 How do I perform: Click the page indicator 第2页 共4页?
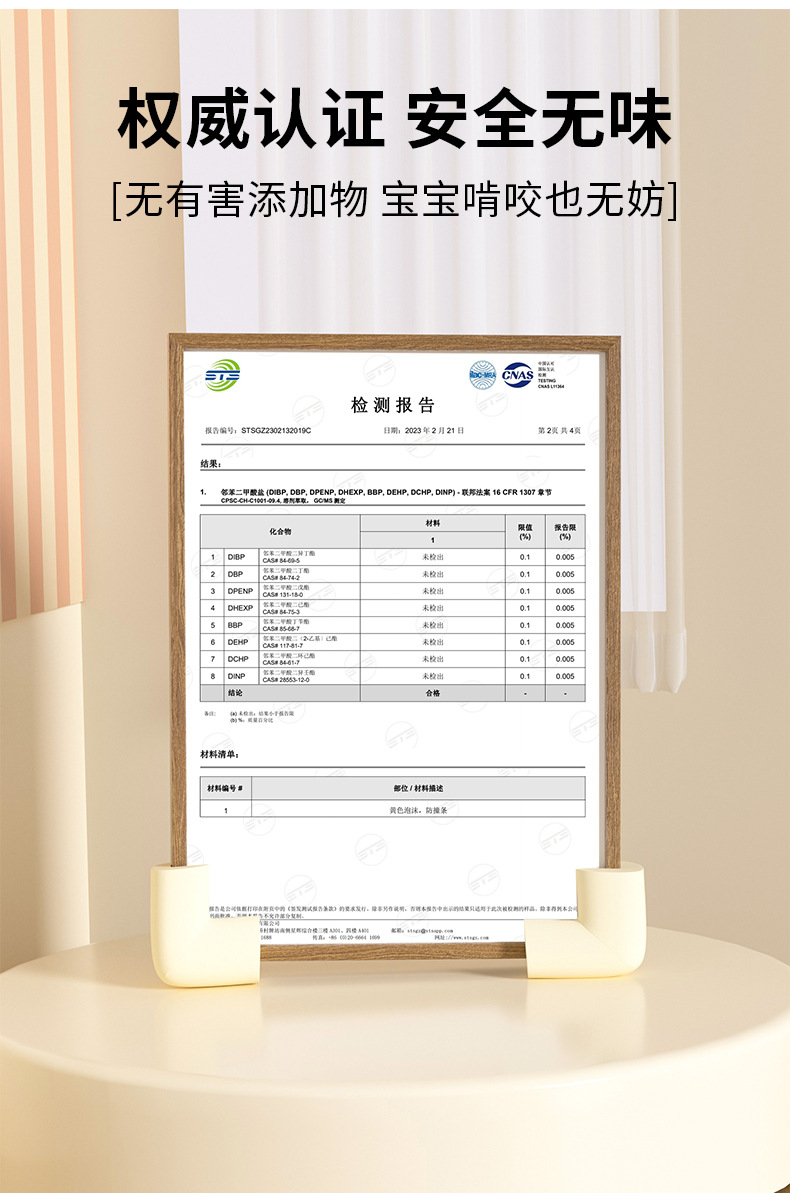tap(559, 431)
